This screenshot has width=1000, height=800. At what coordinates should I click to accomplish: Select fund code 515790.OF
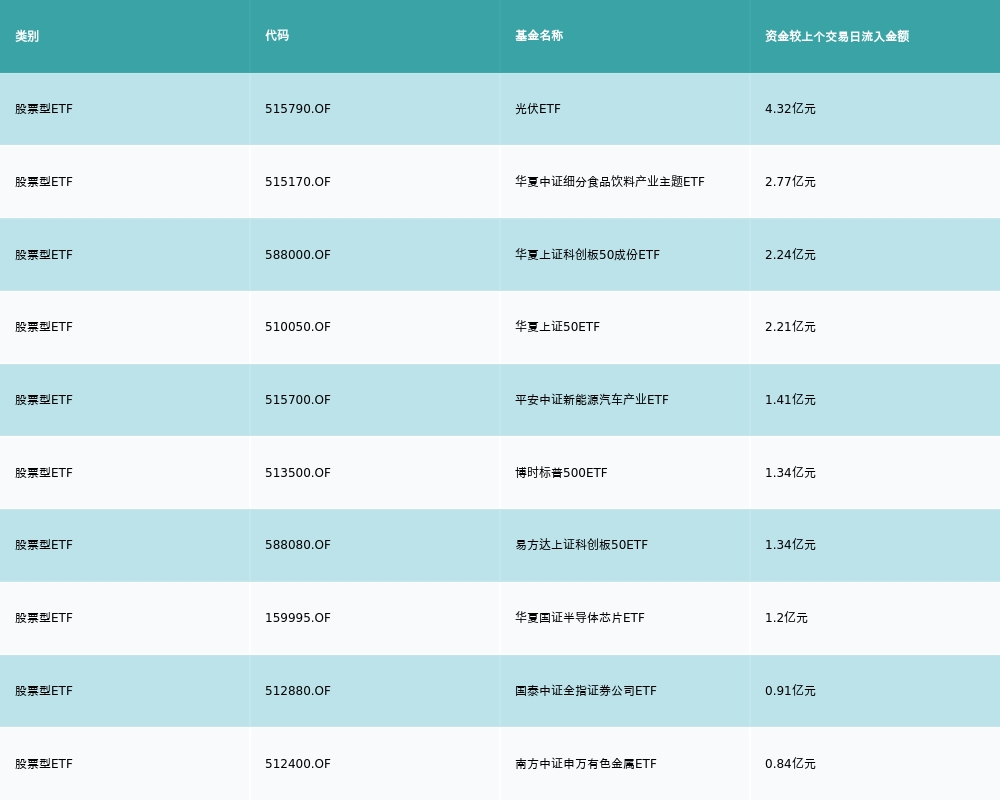coord(298,109)
